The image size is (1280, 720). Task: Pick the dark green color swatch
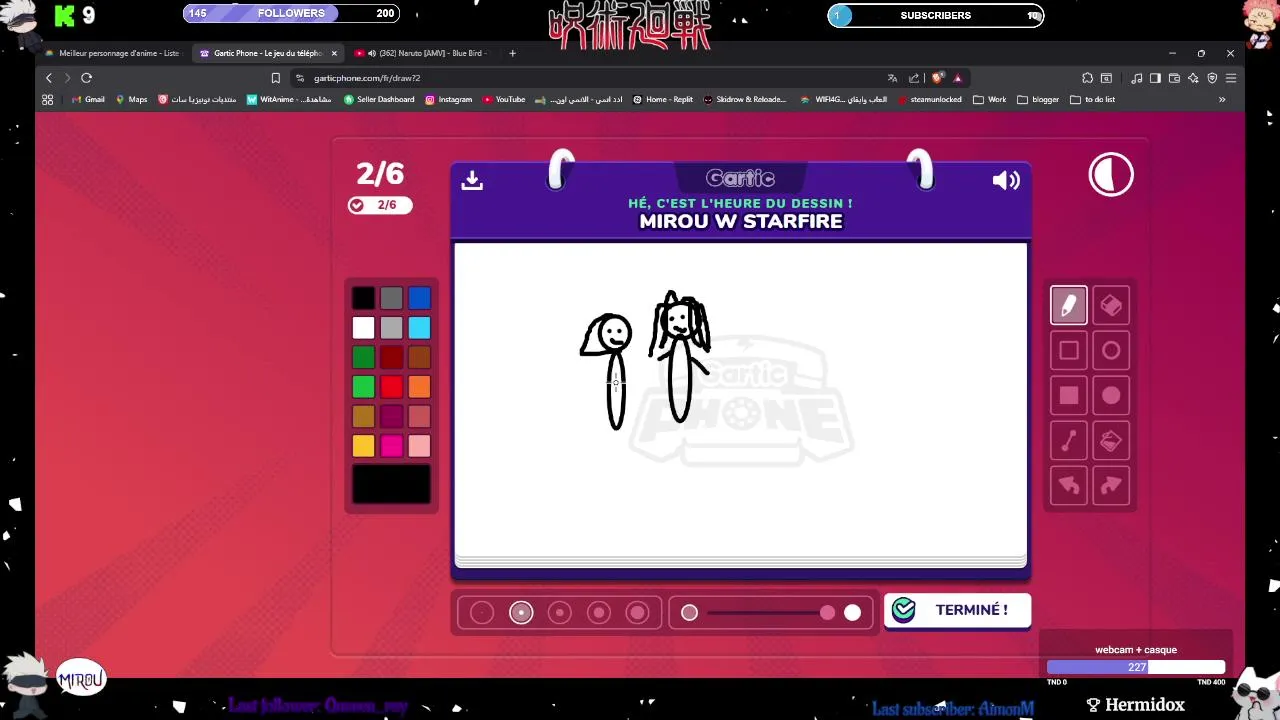(x=363, y=357)
